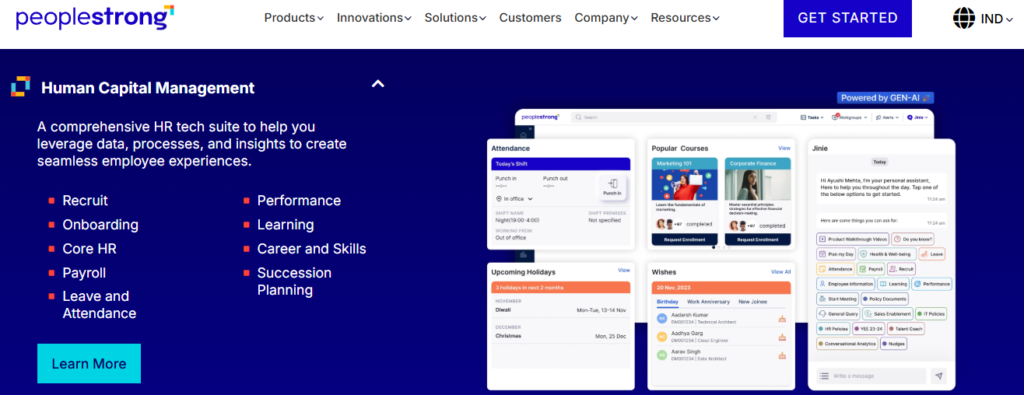Open the Resources dropdown menu
The image size is (1024, 395).
(685, 18)
